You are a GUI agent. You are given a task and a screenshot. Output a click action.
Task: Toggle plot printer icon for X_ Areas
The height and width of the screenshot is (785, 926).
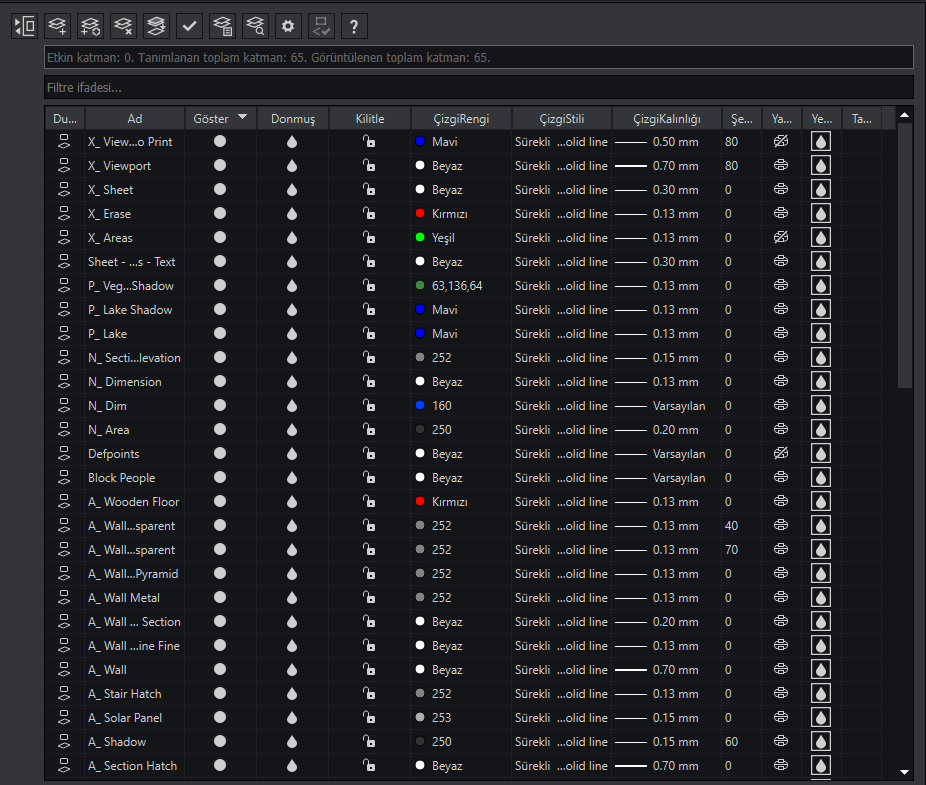tap(781, 238)
